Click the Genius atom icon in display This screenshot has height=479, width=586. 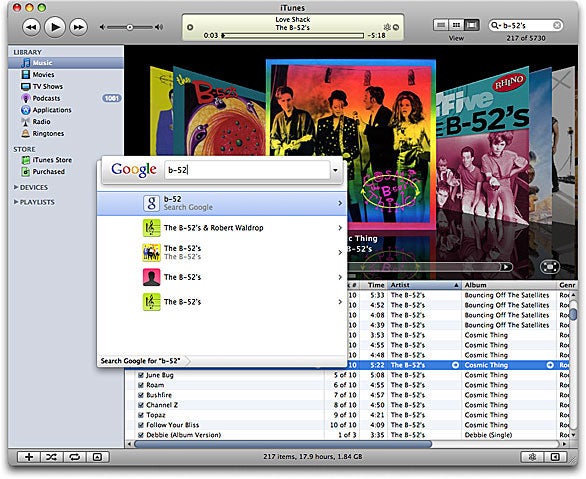[x=387, y=27]
